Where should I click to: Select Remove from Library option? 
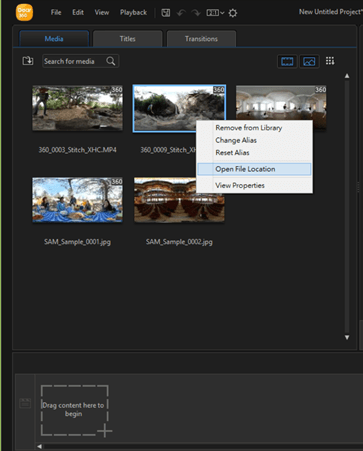(249, 128)
